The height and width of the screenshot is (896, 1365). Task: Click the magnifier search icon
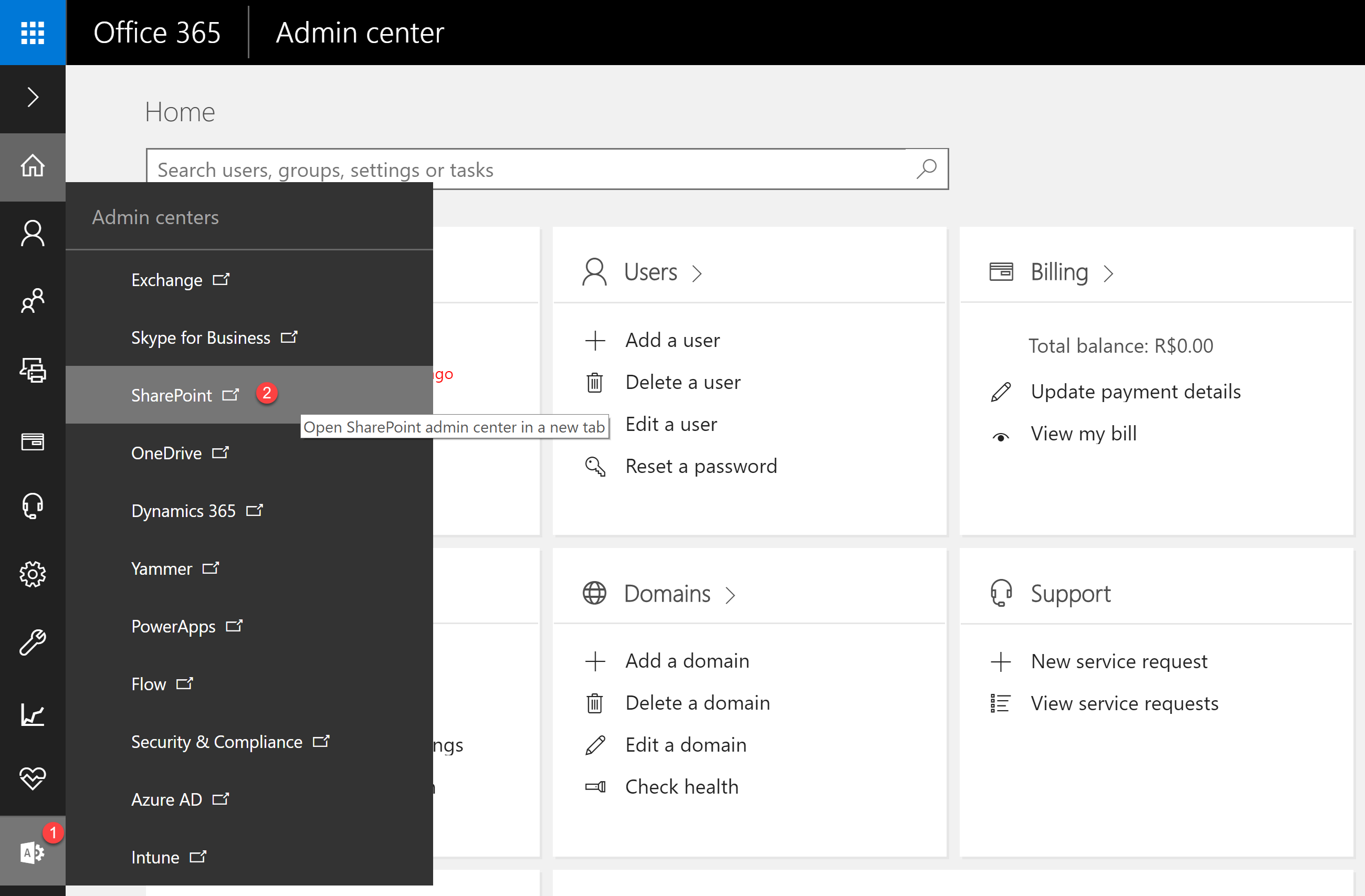[927, 169]
